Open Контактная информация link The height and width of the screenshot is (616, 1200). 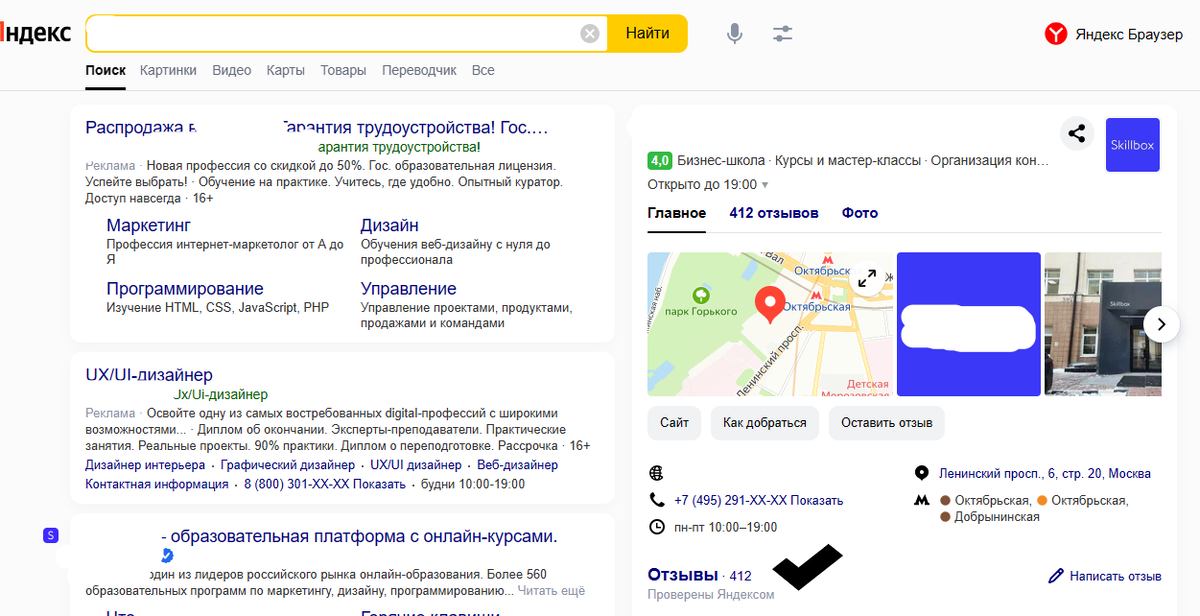pos(157,484)
